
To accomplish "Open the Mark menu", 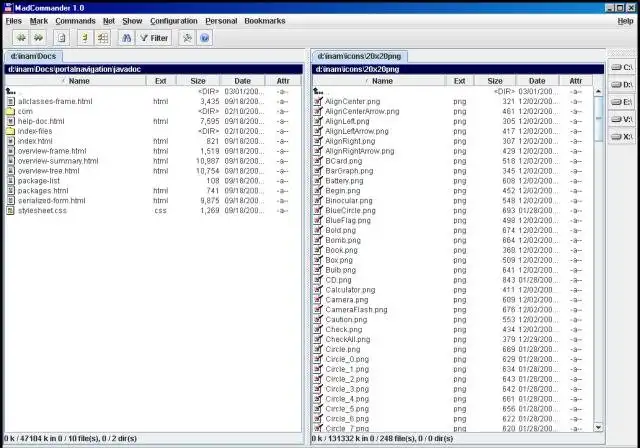I will click(x=39, y=21).
